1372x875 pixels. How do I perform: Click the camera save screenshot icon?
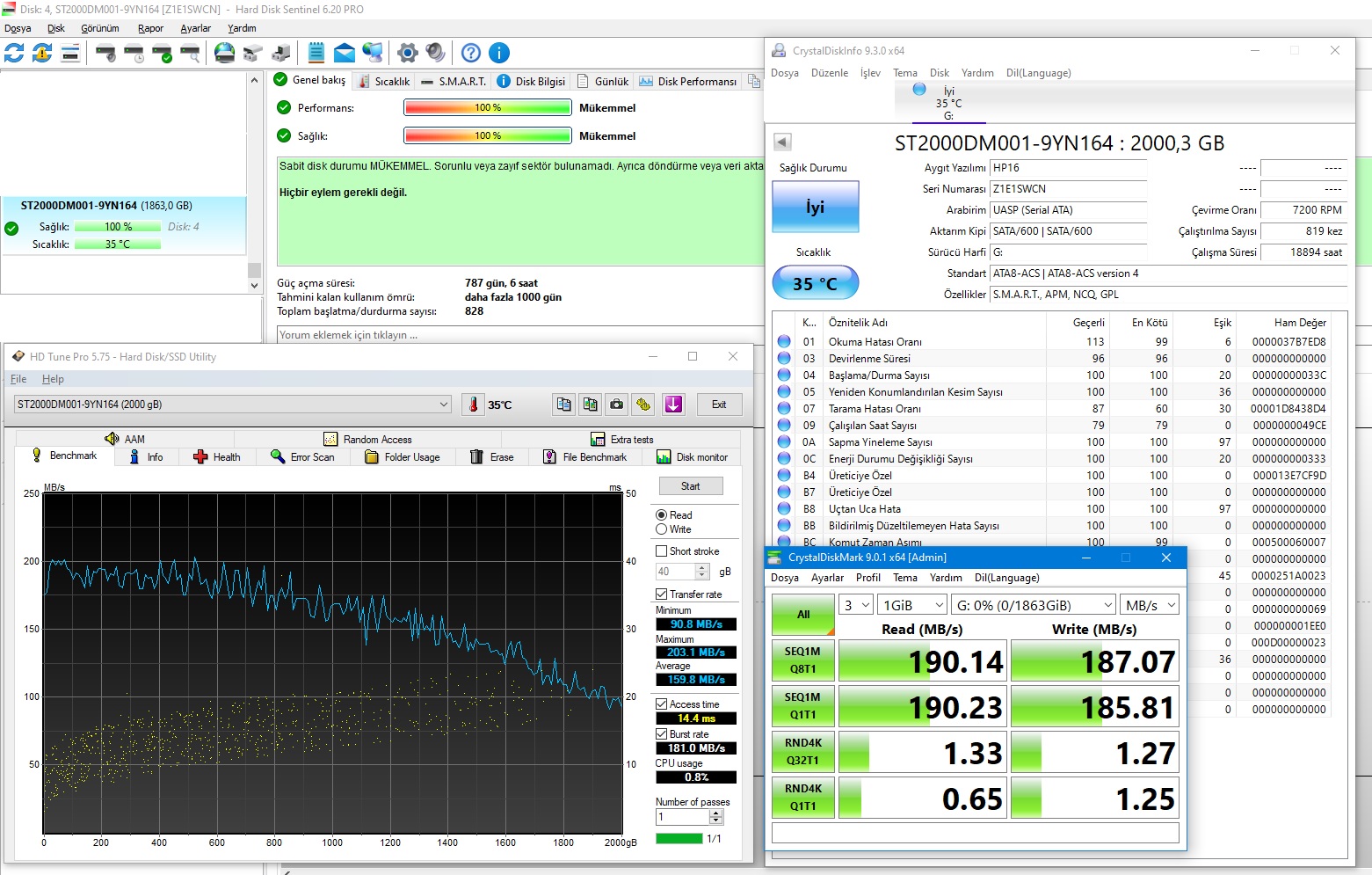(x=617, y=405)
